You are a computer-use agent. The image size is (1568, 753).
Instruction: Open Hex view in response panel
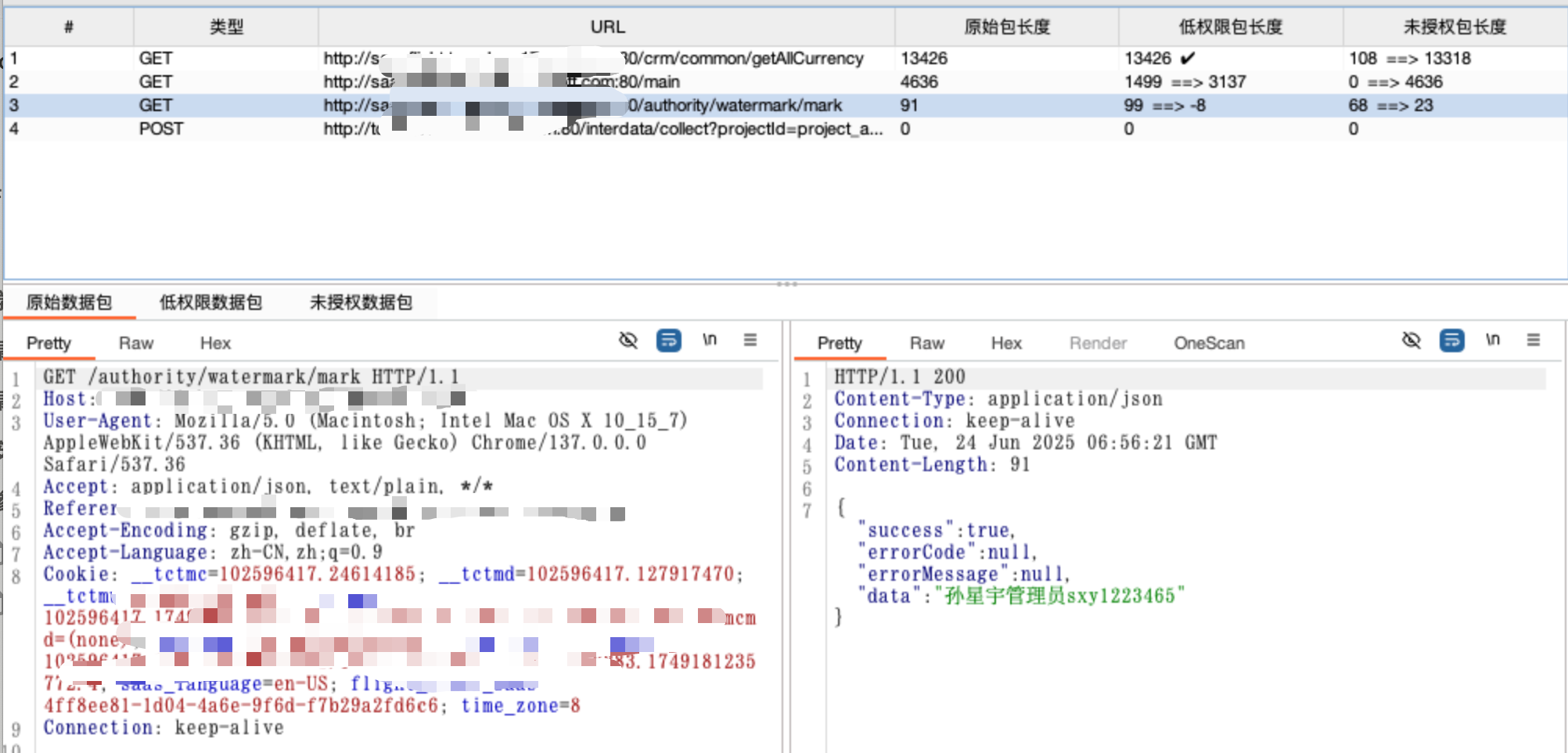coord(1006,344)
